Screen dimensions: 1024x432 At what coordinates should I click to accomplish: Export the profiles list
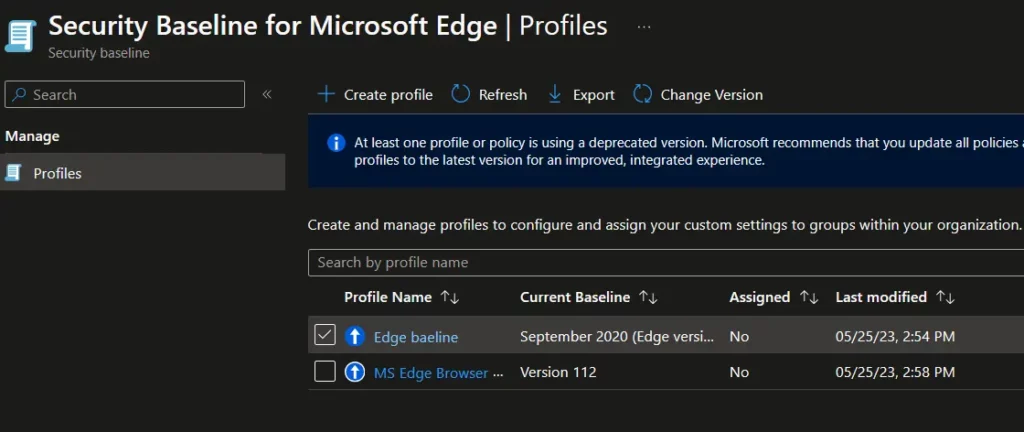coord(581,95)
